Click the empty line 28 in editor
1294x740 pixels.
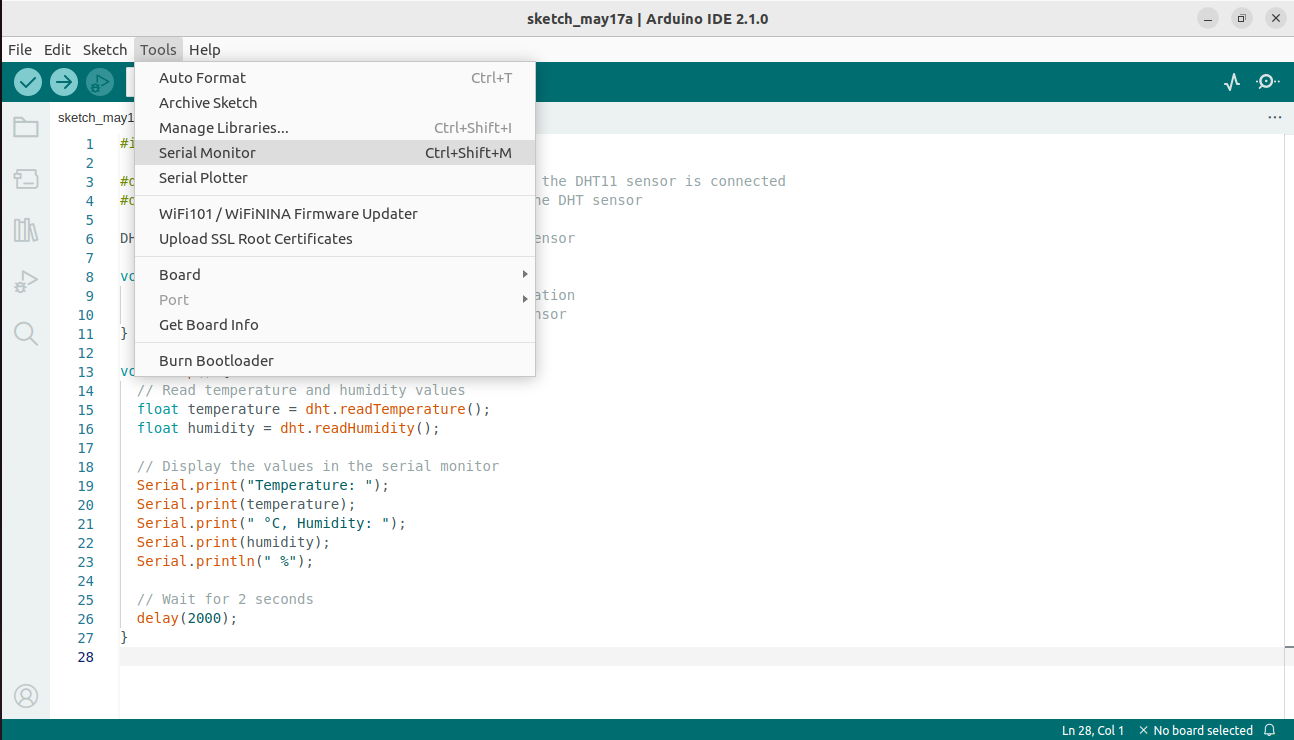(x=700, y=657)
